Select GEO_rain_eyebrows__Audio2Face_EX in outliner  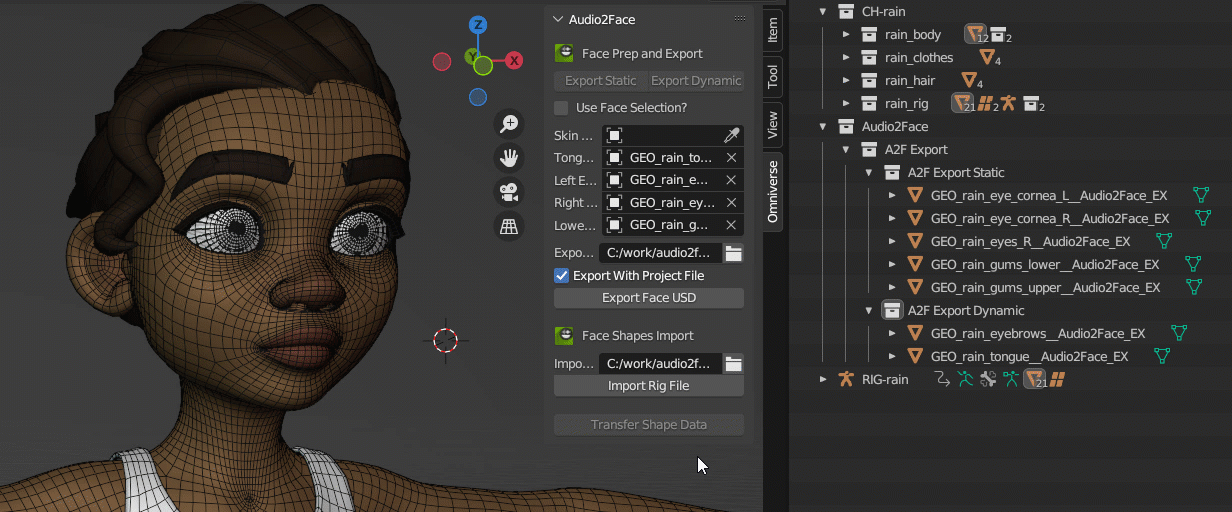click(x=1038, y=333)
